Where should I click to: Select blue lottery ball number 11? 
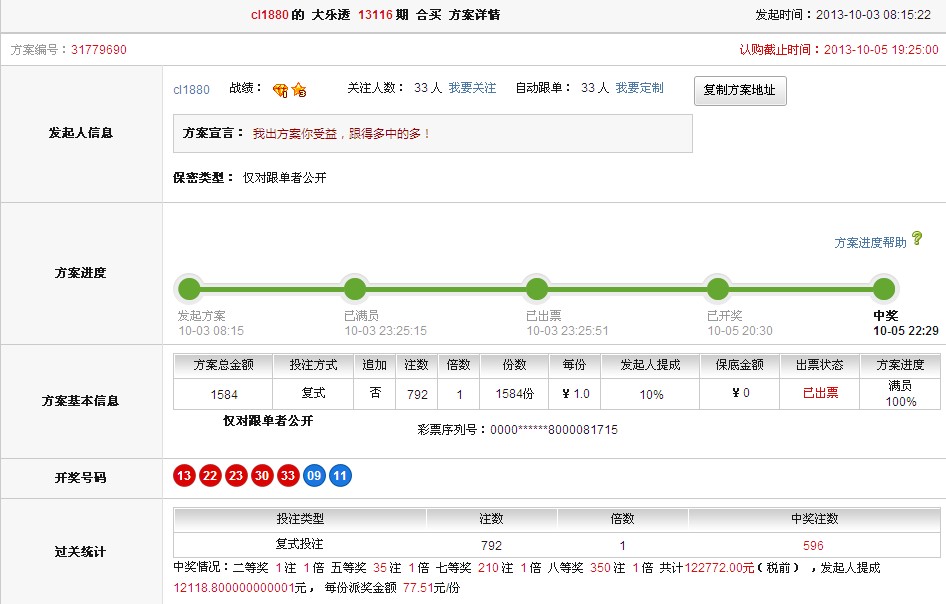click(340, 476)
